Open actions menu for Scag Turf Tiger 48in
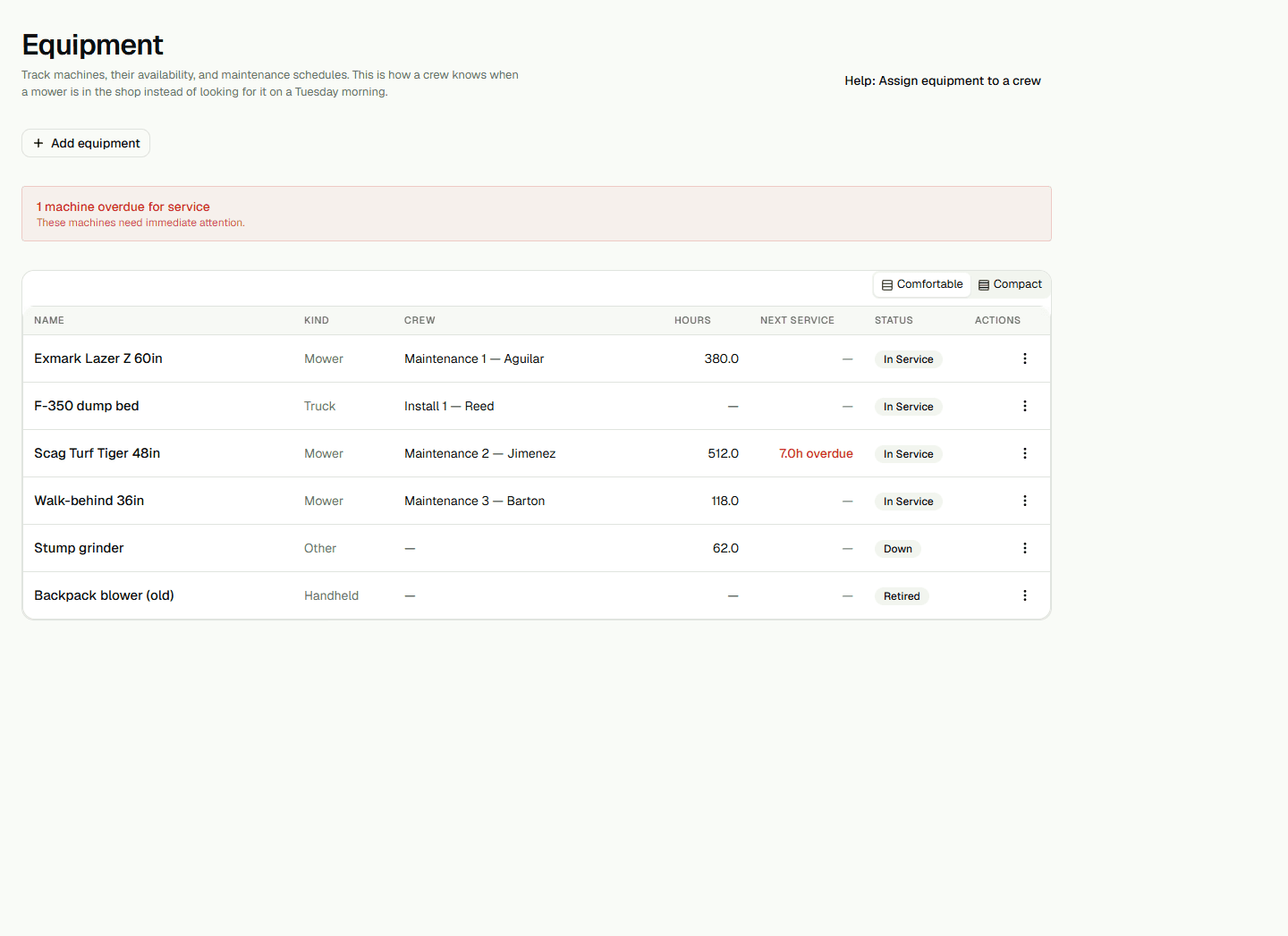This screenshot has width=1288, height=936. coord(1025,453)
